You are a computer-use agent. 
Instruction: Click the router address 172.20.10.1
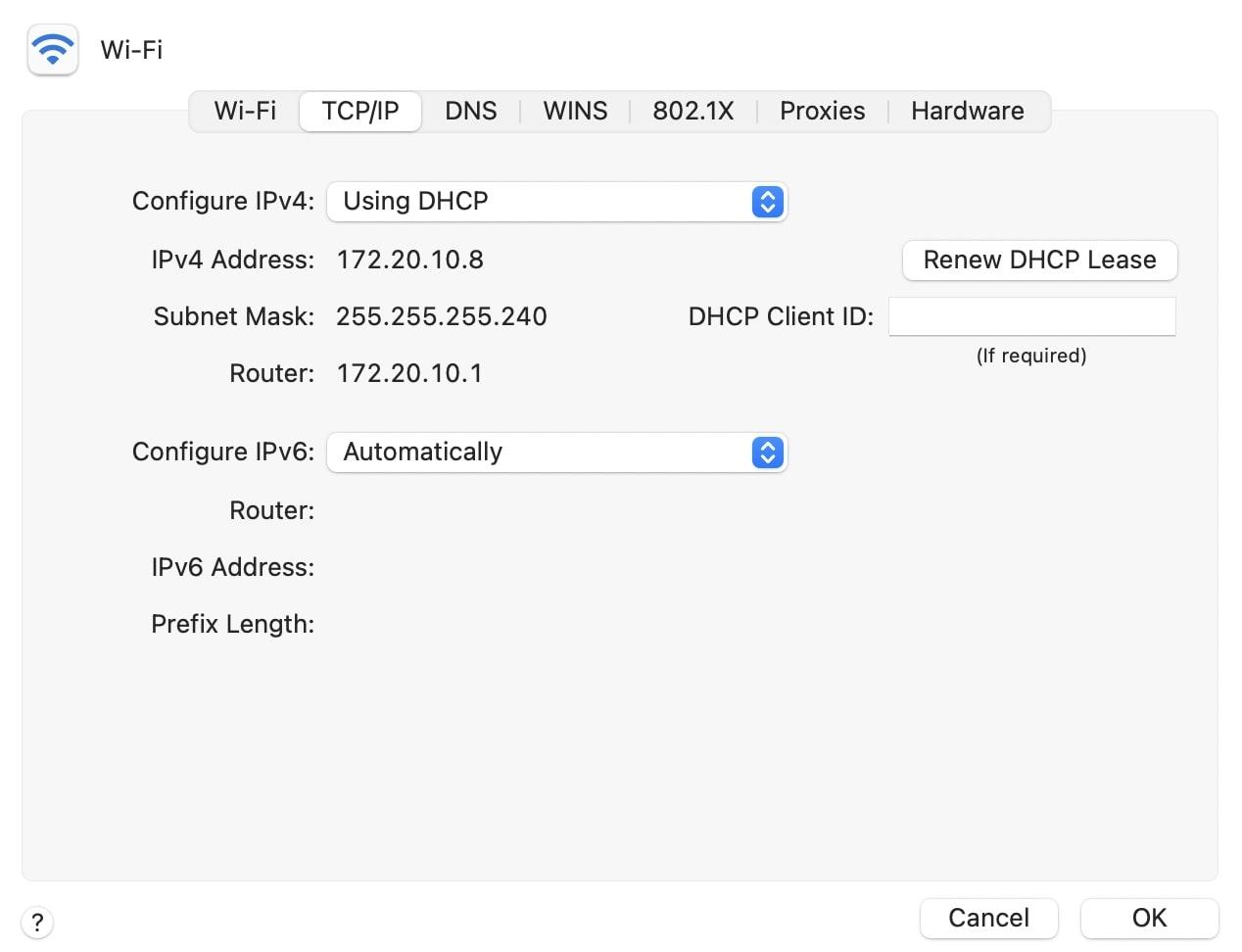coord(408,373)
